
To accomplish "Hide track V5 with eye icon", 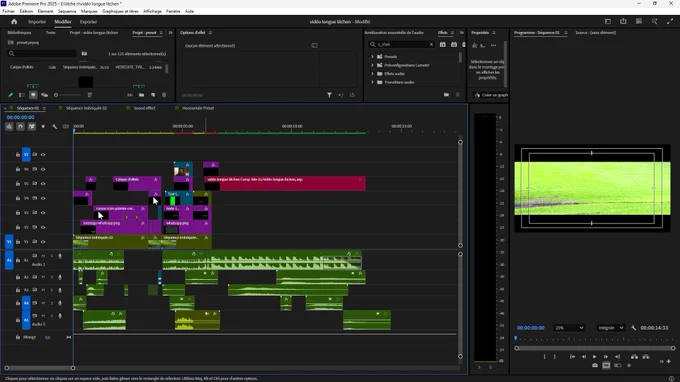I will tap(43, 183).
